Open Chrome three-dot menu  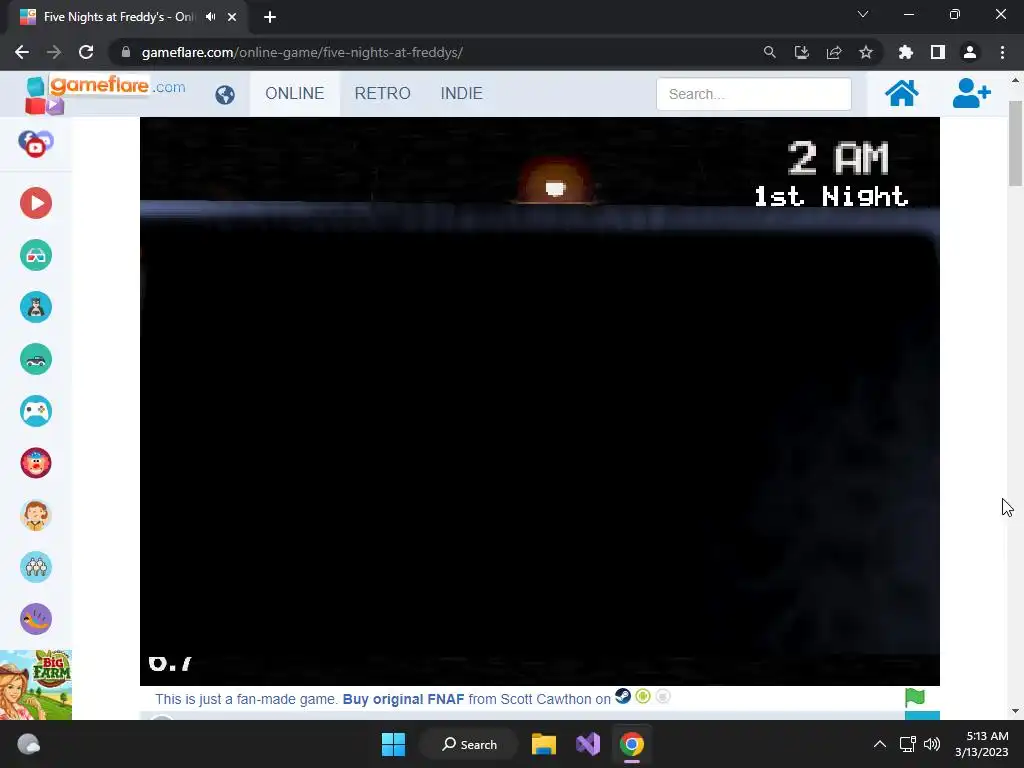[1002, 52]
